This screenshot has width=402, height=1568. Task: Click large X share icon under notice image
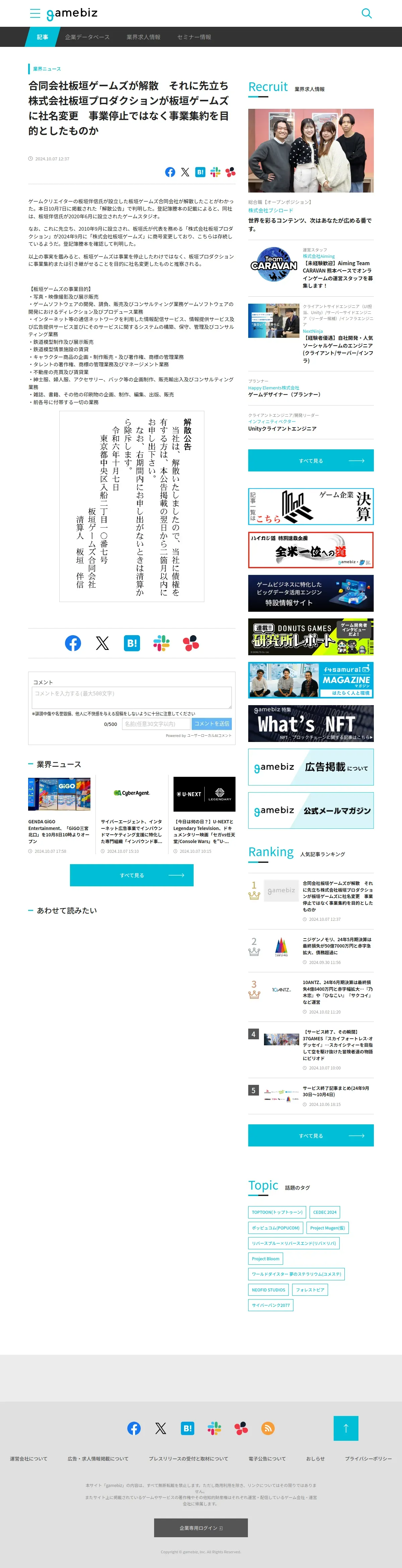102,643
